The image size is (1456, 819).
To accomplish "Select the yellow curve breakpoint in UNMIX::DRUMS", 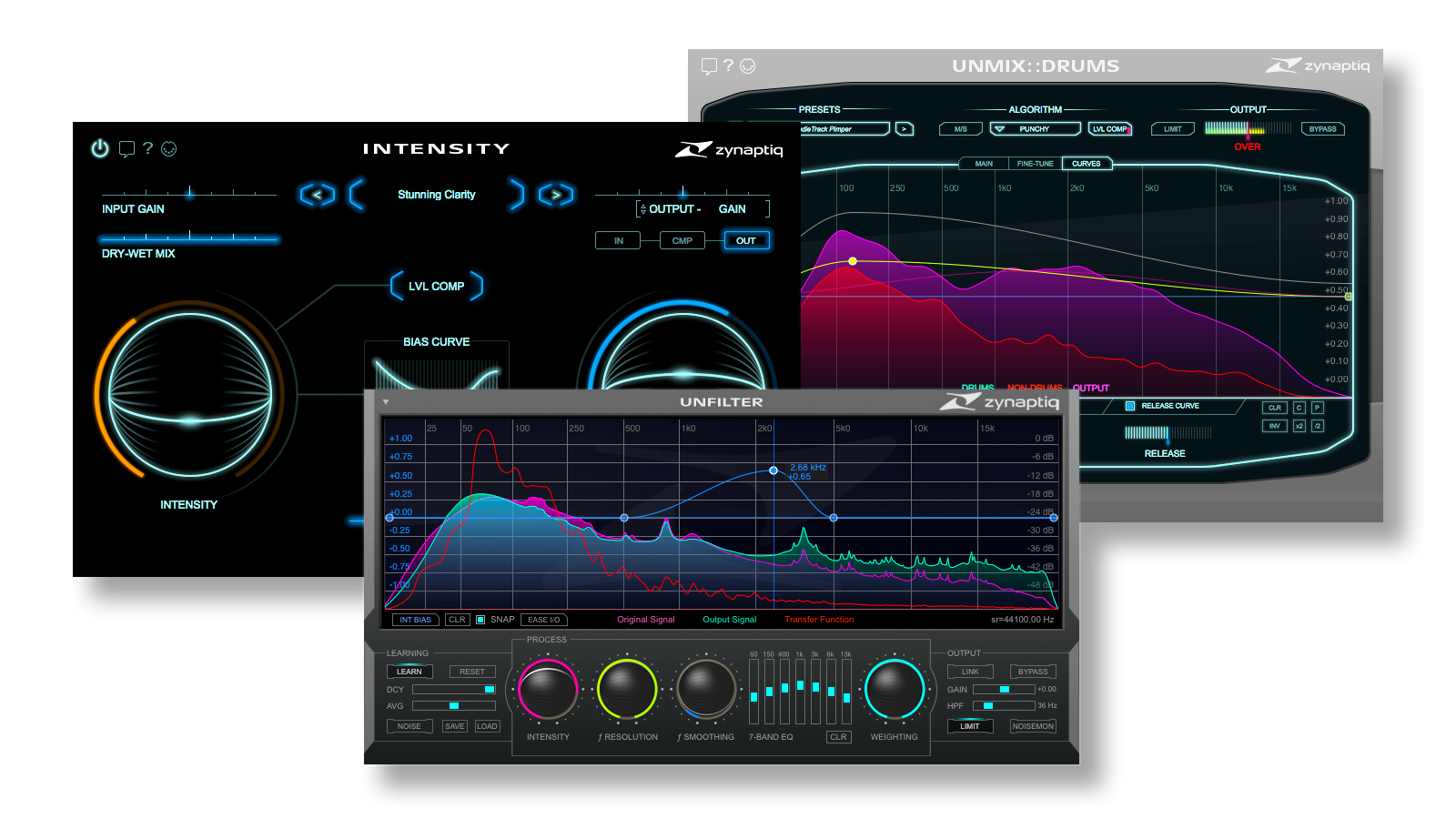I will [853, 261].
